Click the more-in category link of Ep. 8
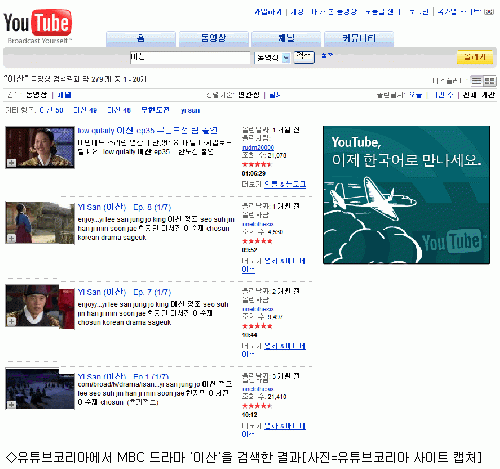 tap(274, 265)
